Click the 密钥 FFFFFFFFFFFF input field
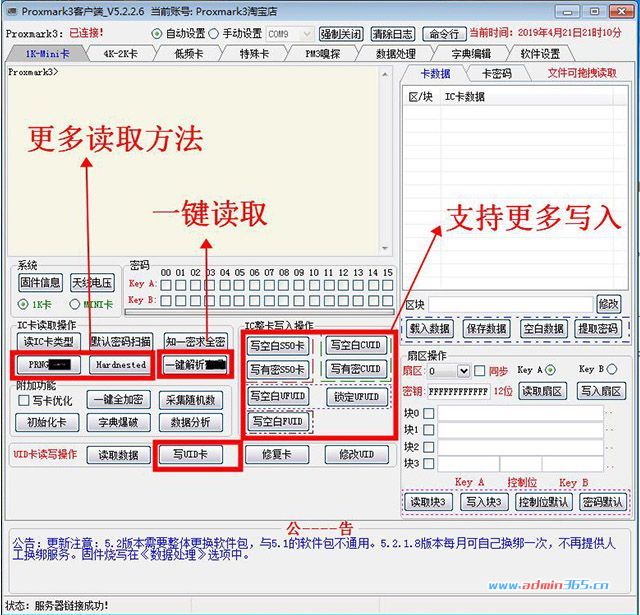640x615 pixels. (458, 392)
